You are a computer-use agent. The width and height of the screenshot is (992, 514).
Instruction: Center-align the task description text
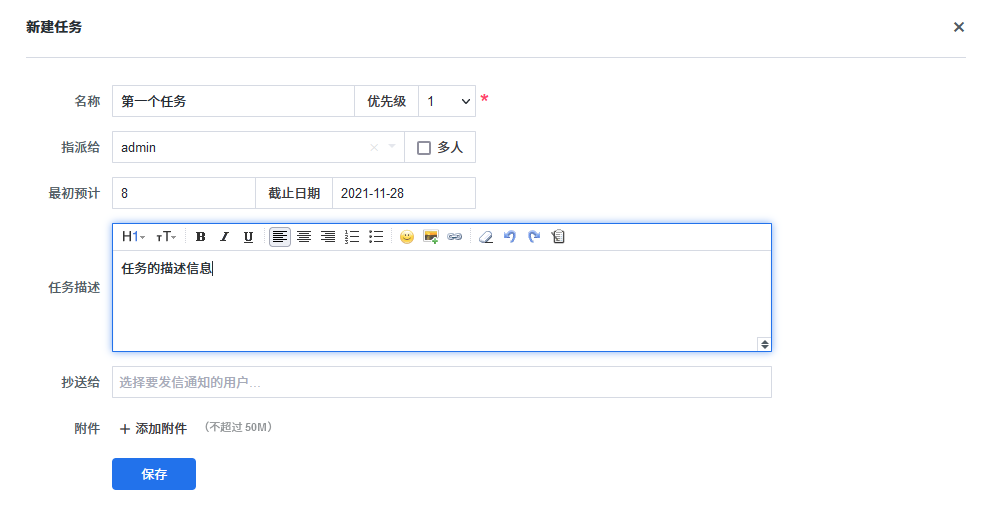(304, 237)
